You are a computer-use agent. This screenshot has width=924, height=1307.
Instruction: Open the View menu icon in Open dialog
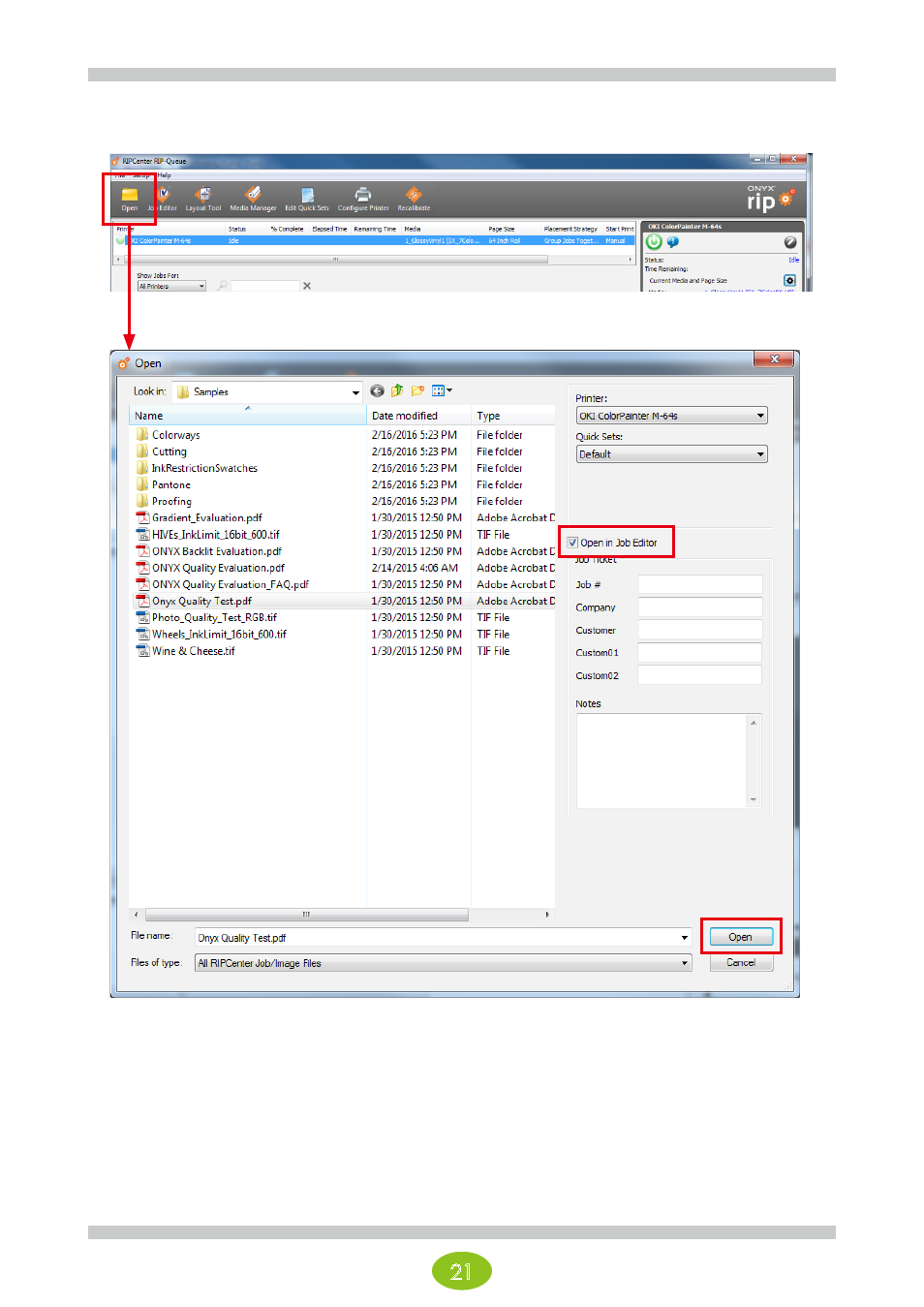[x=442, y=391]
